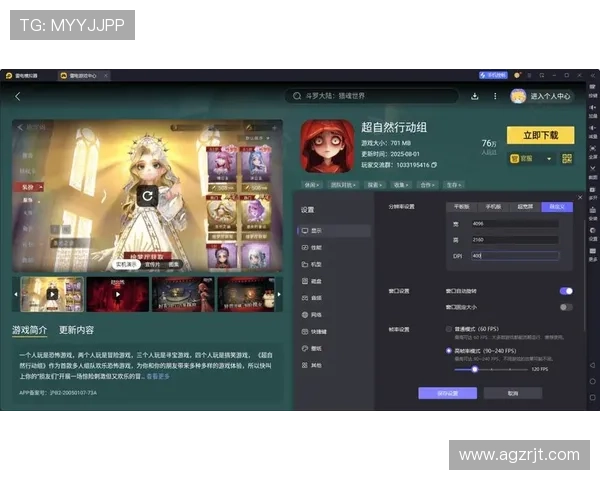Click the yellow 立即下载 button

point(540,135)
